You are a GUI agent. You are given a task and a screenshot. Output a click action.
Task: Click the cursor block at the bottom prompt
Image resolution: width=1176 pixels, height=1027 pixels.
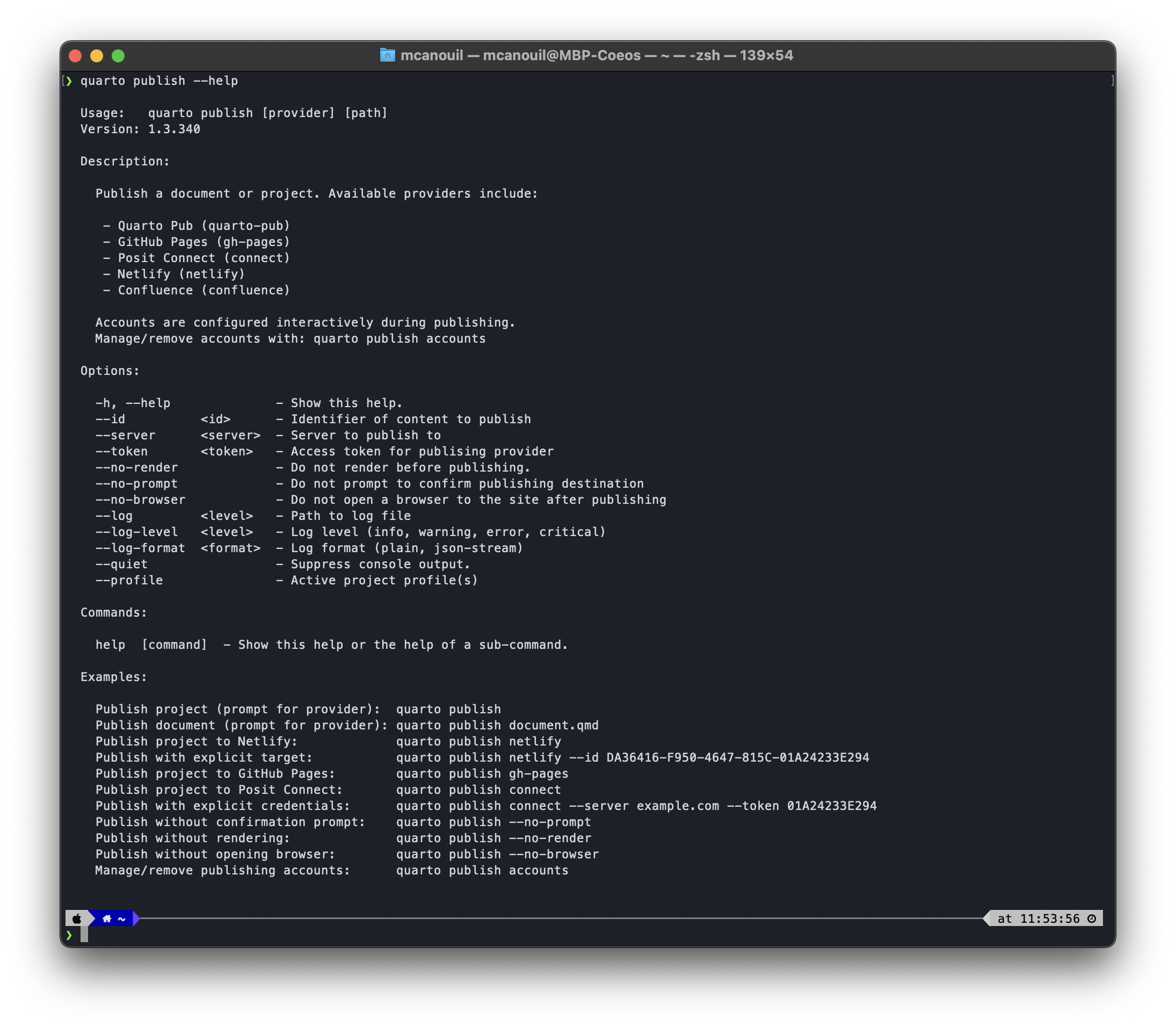pyautogui.click(x=84, y=935)
